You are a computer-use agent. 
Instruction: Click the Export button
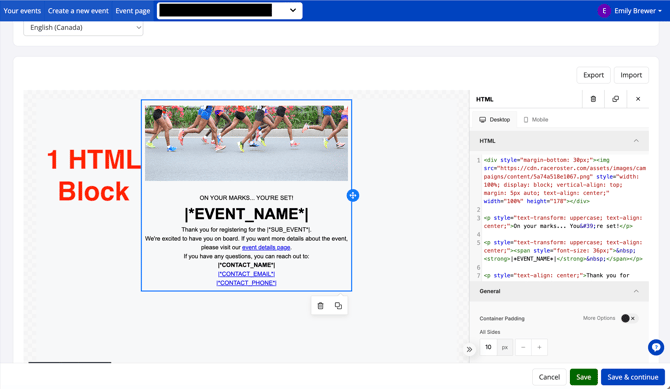tap(594, 75)
